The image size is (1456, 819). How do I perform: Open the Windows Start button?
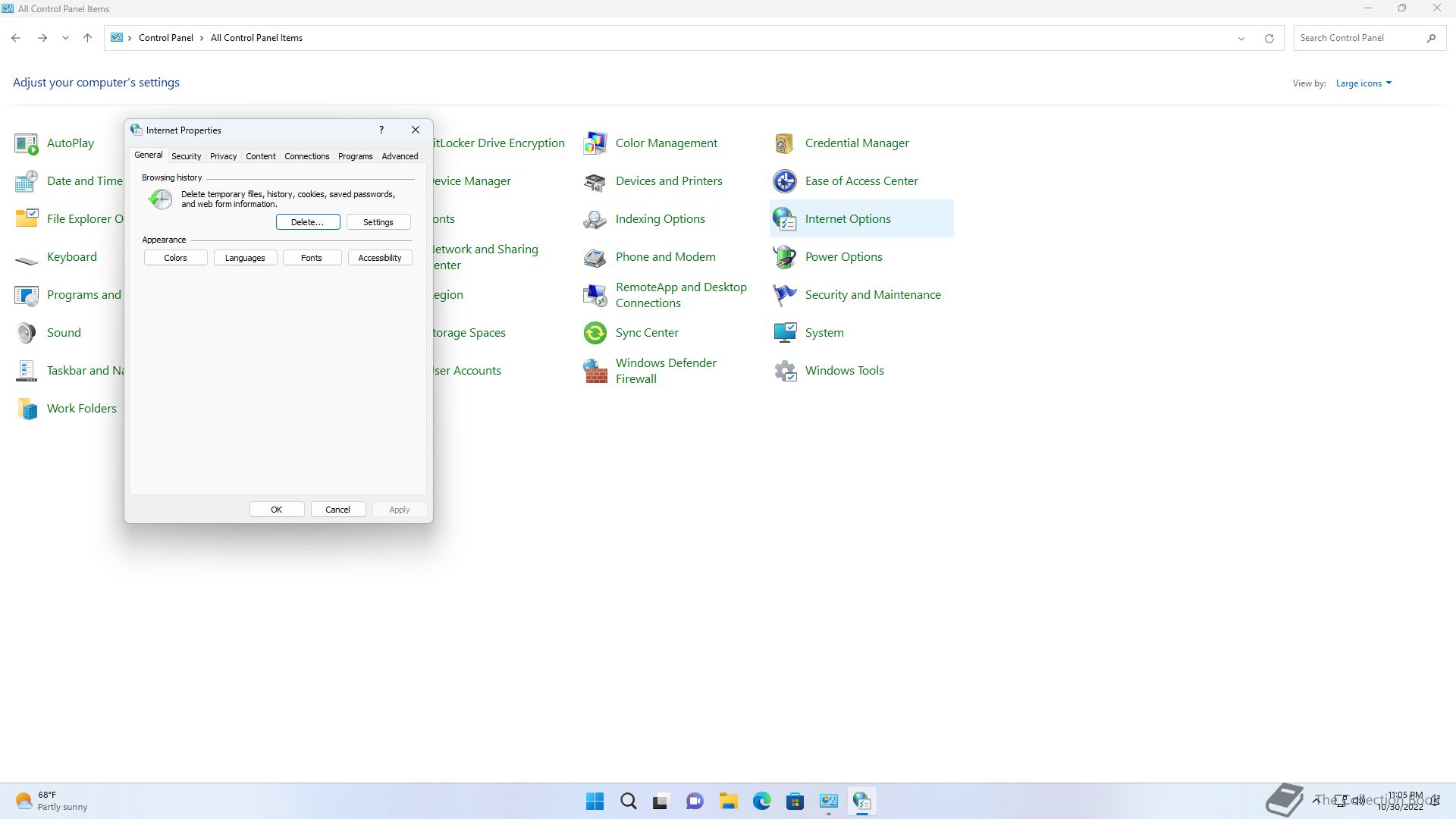tap(595, 801)
